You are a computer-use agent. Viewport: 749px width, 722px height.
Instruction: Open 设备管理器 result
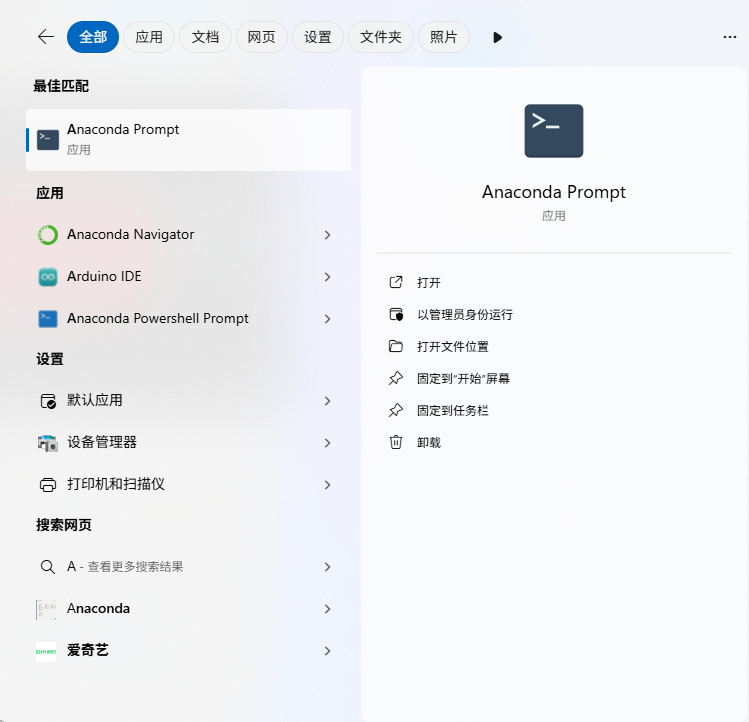[188, 442]
